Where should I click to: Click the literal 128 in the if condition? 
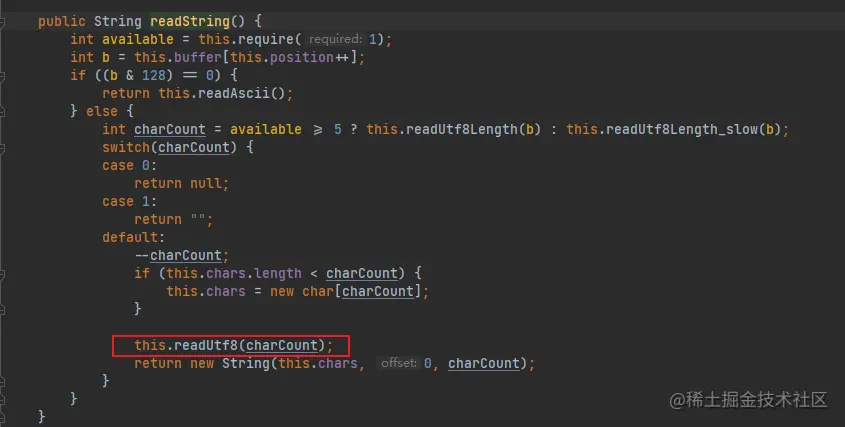pos(154,75)
